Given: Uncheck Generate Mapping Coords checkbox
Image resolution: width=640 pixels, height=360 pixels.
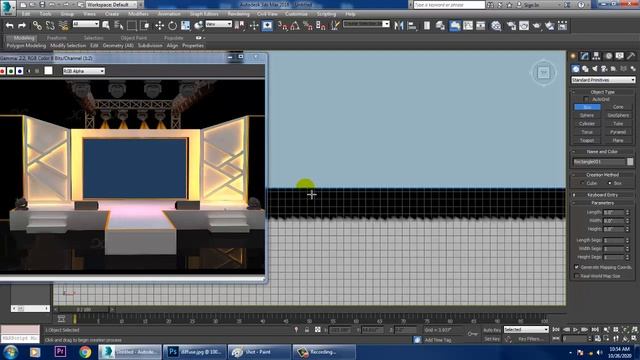Looking at the screenshot, I should tap(577, 267).
